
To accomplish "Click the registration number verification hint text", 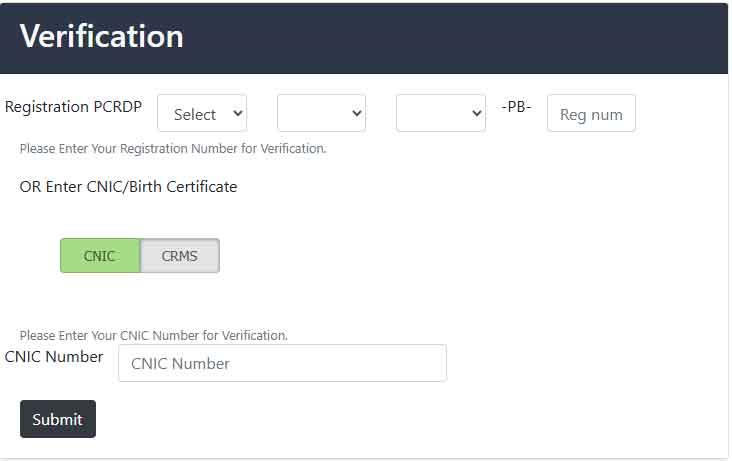I will [x=173, y=149].
